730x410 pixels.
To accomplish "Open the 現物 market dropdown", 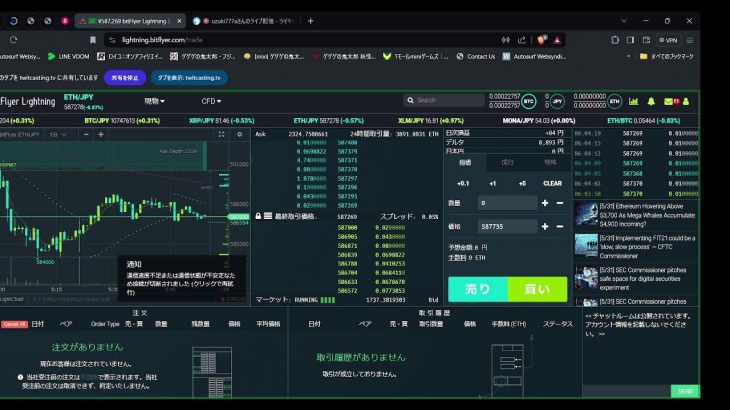I will click(x=155, y=101).
